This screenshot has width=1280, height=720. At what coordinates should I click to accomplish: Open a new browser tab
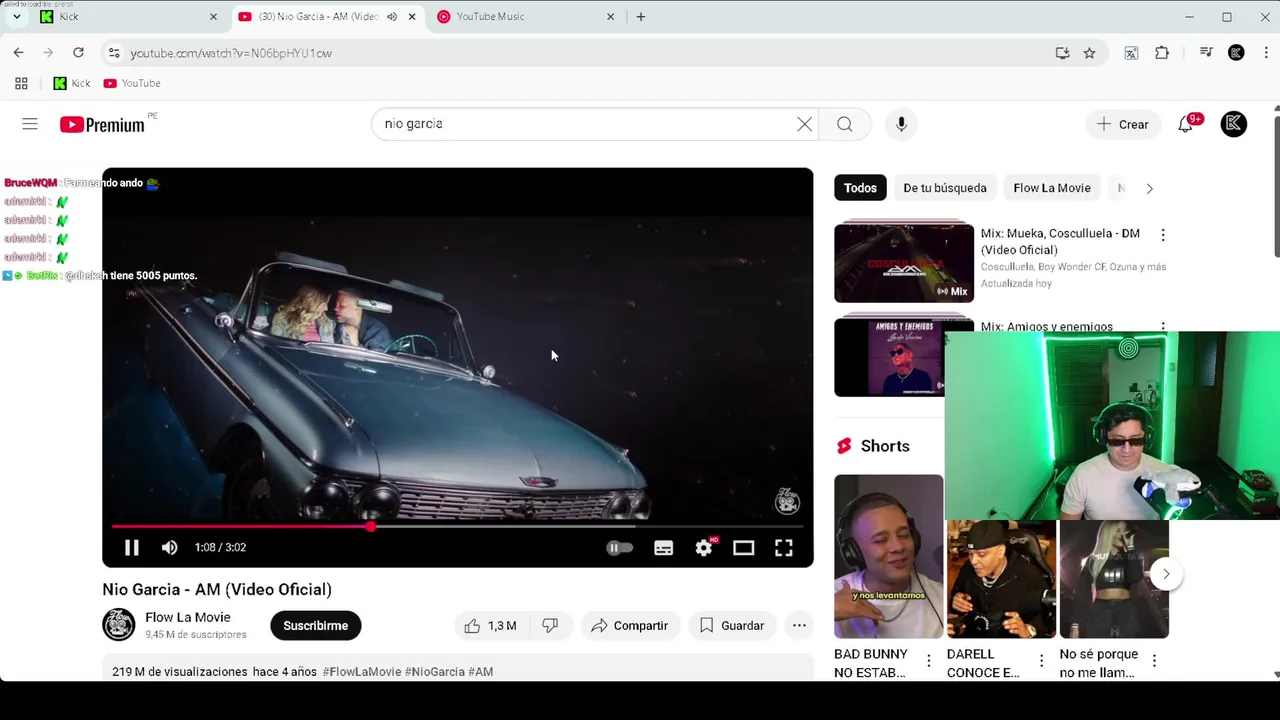(641, 17)
